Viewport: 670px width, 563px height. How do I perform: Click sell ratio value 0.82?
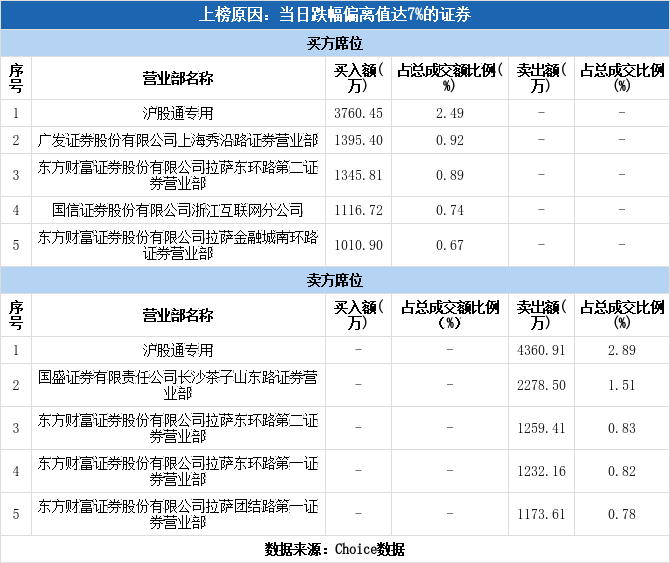pyautogui.click(x=622, y=471)
